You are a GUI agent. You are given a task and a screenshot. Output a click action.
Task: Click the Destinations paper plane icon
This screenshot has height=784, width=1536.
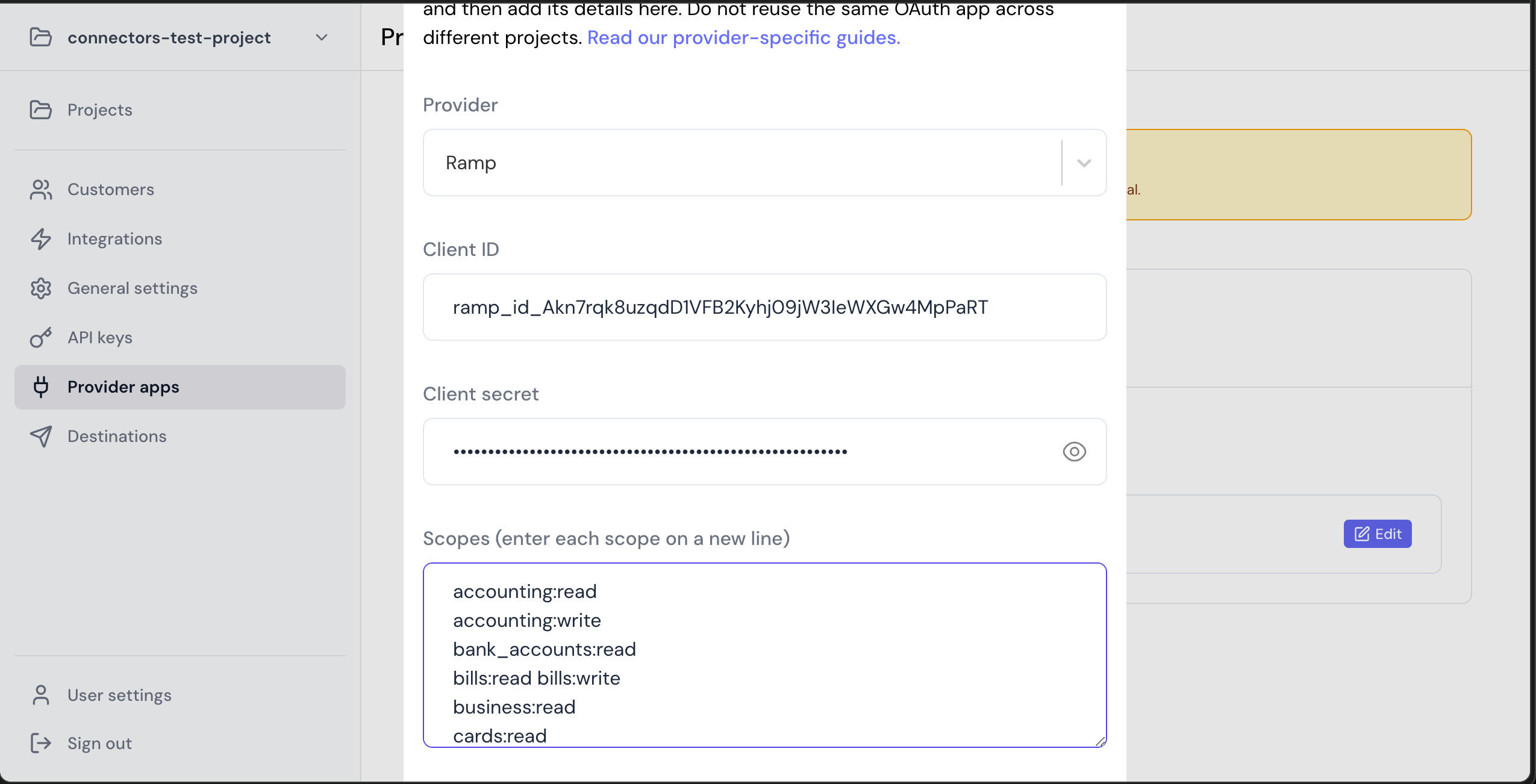click(40, 437)
